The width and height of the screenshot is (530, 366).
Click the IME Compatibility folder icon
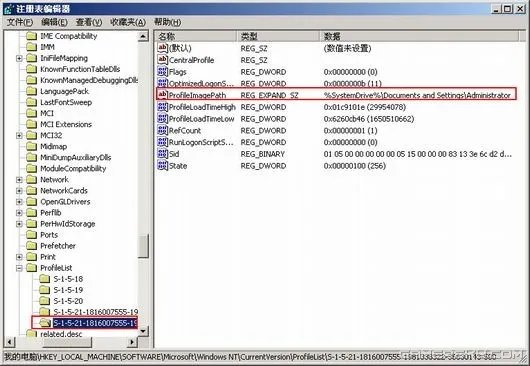[x=31, y=36]
